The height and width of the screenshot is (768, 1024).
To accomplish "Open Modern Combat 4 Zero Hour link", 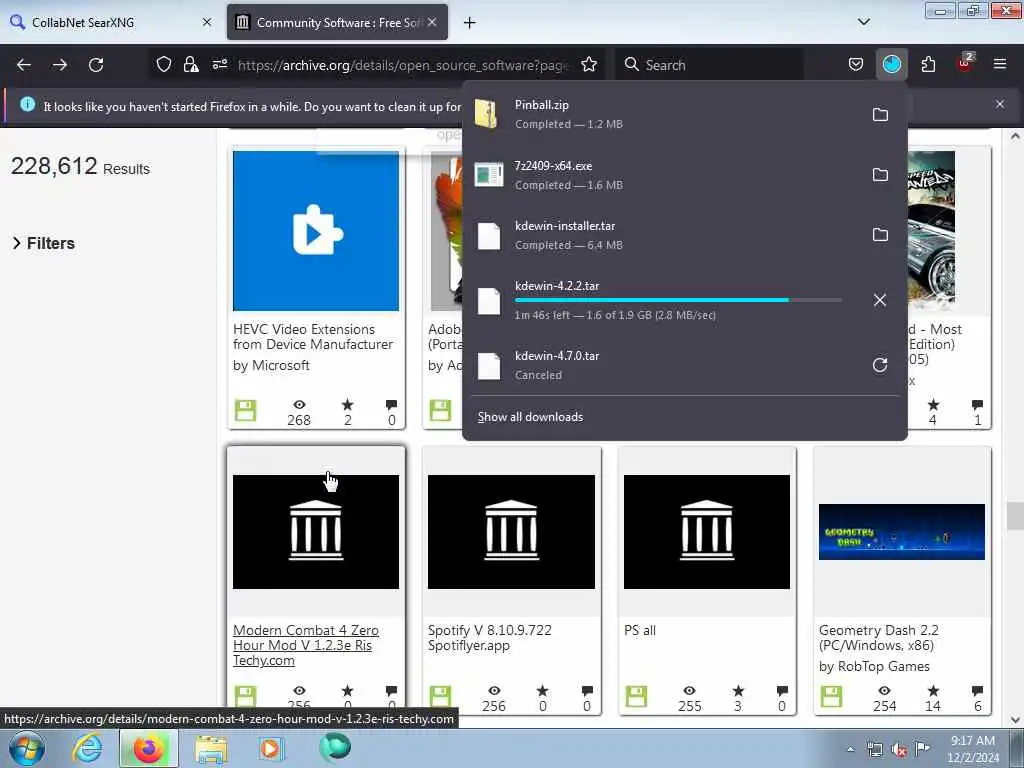I will pos(306,645).
